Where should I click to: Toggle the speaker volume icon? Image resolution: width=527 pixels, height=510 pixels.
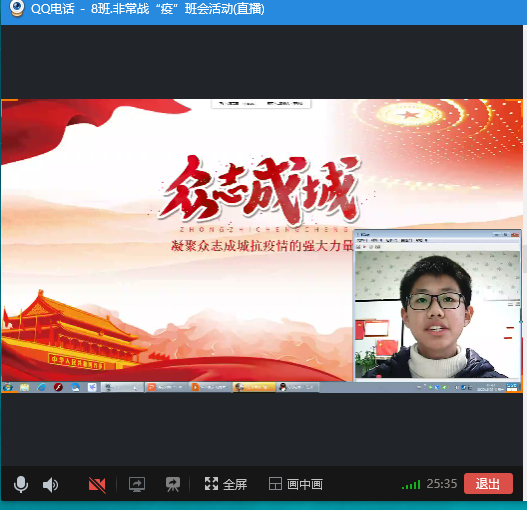pos(50,485)
